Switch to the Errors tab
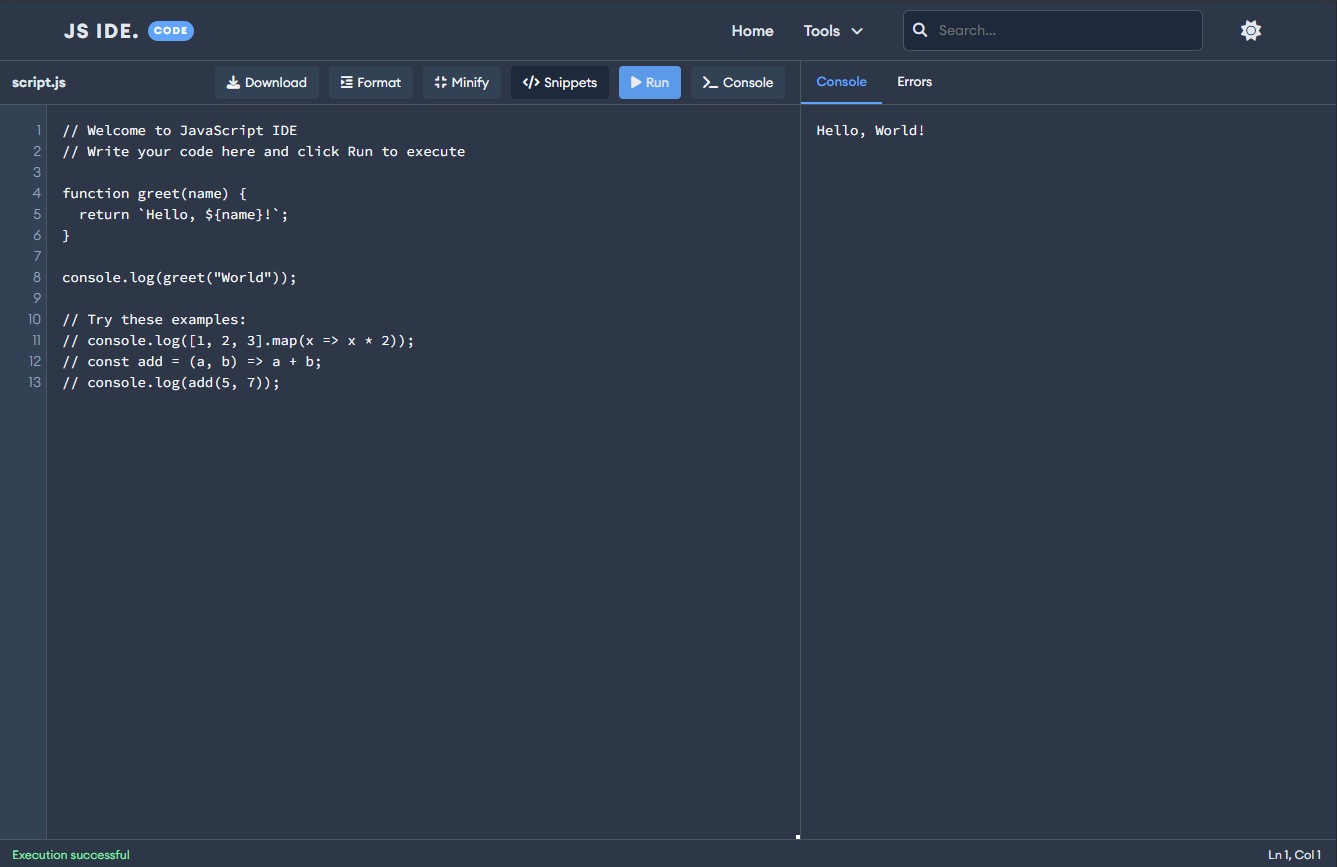The image size is (1337, 867). tap(914, 82)
